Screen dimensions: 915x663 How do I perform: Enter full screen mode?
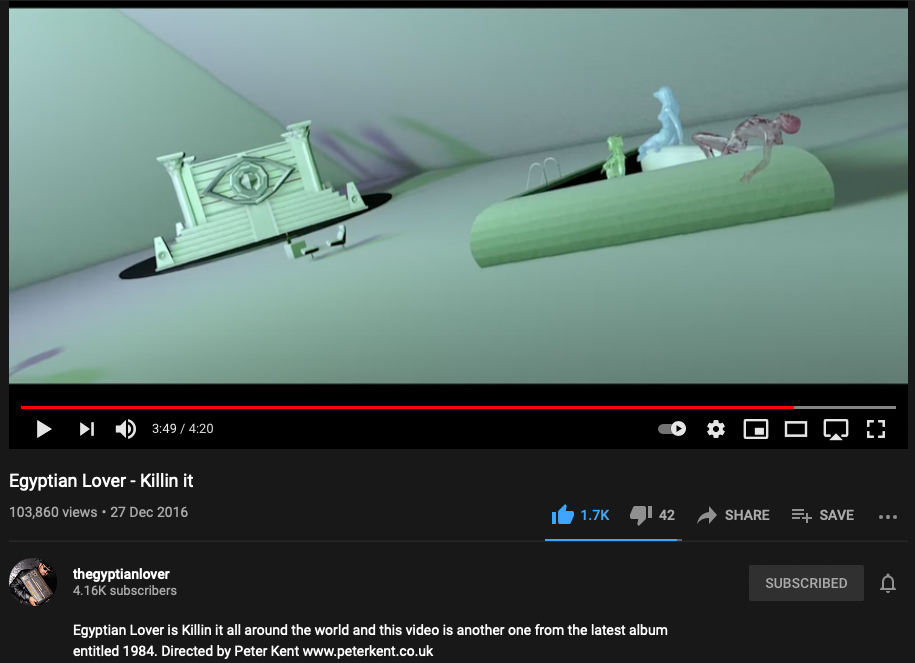[x=875, y=429]
